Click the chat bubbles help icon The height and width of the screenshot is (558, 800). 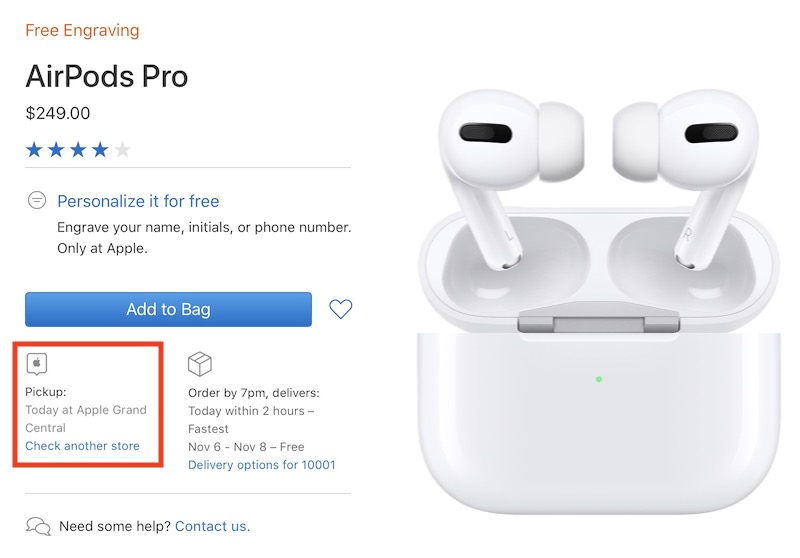coord(38,526)
